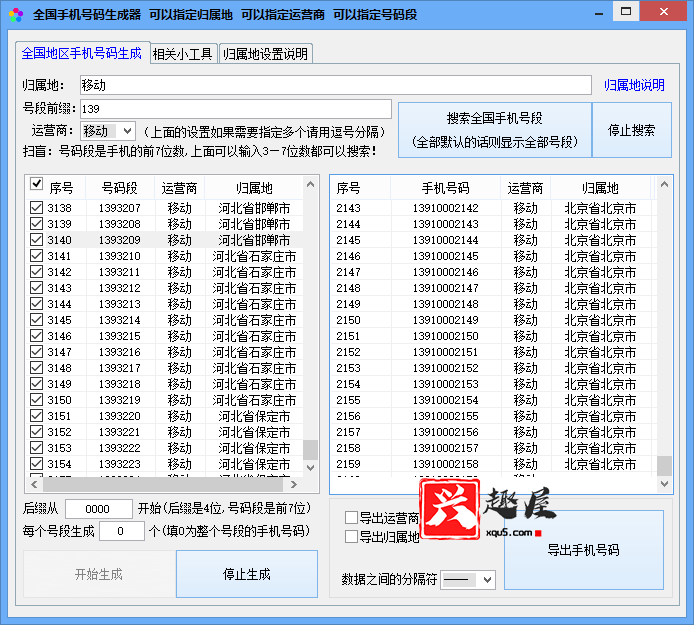The height and width of the screenshot is (625, 694).
Task: Click left list horizontal scroll-left arrow
Action: [x=34, y=485]
